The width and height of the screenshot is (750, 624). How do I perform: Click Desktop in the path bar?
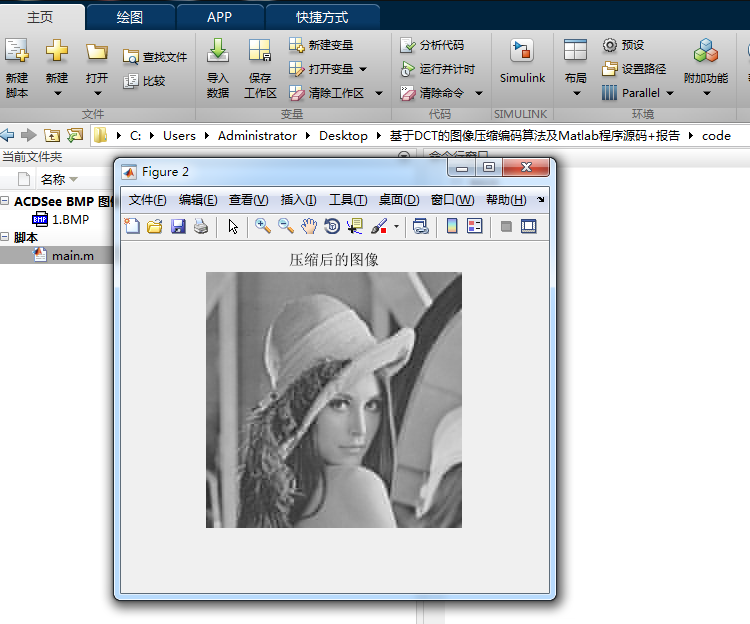click(x=343, y=136)
